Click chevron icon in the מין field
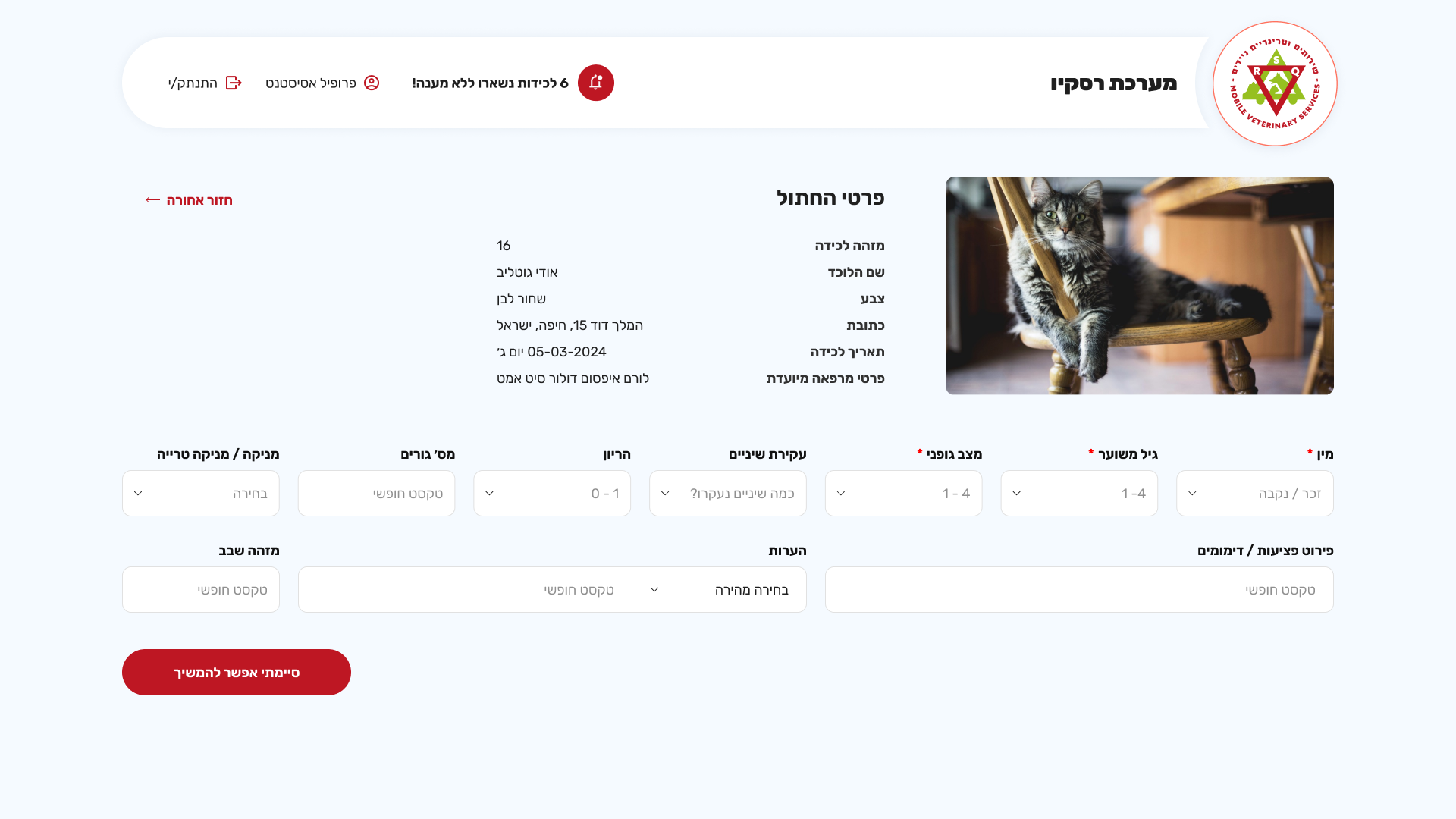This screenshot has width=1456, height=819. [1192, 494]
